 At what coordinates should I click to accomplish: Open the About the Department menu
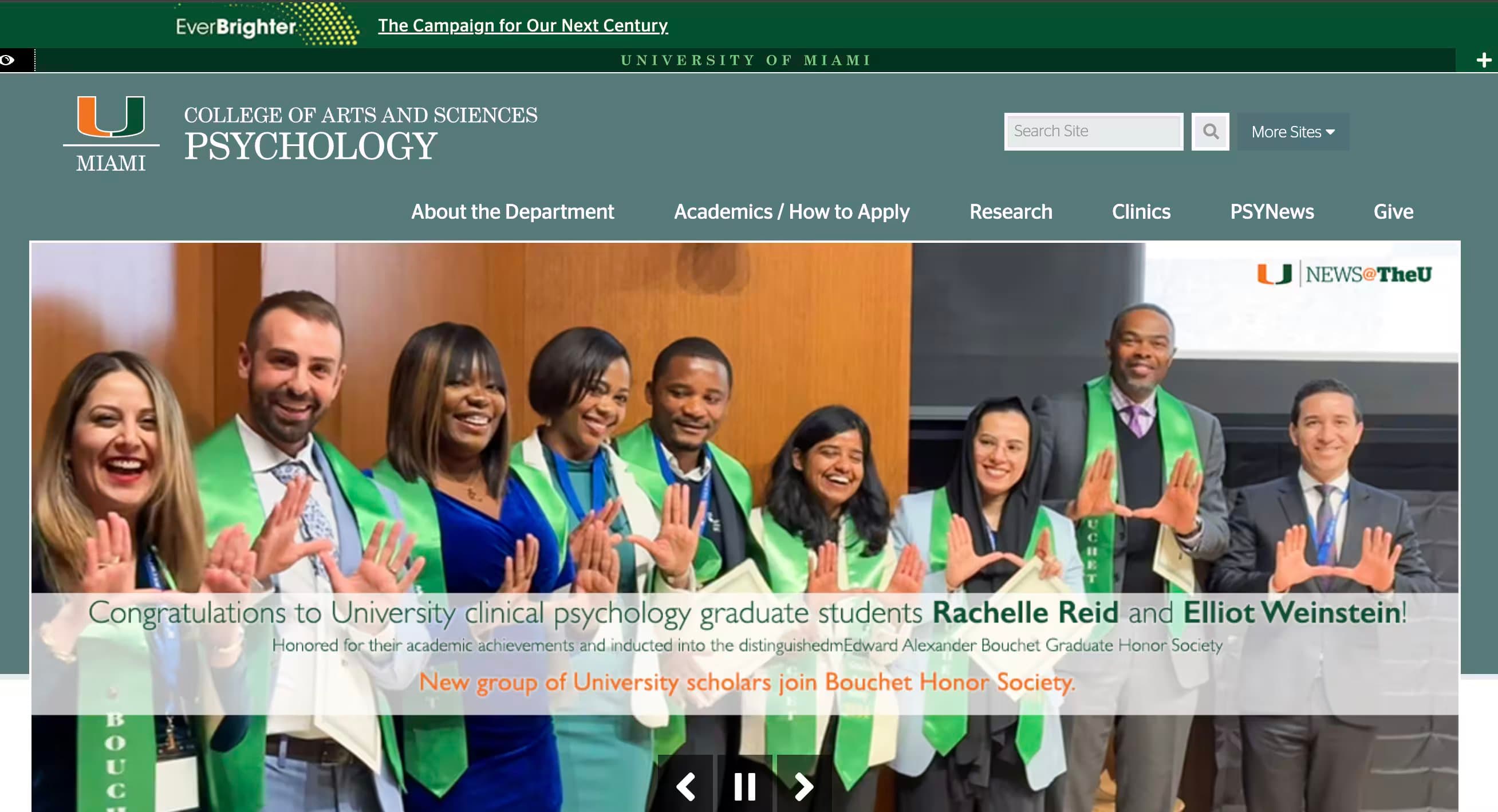click(513, 212)
